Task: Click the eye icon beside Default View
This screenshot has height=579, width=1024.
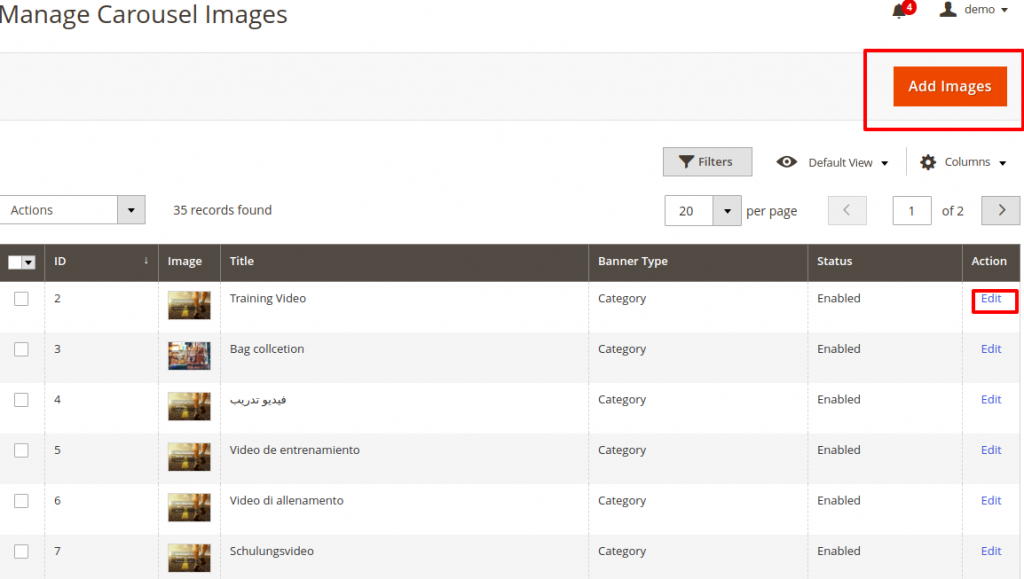Action: pos(788,161)
